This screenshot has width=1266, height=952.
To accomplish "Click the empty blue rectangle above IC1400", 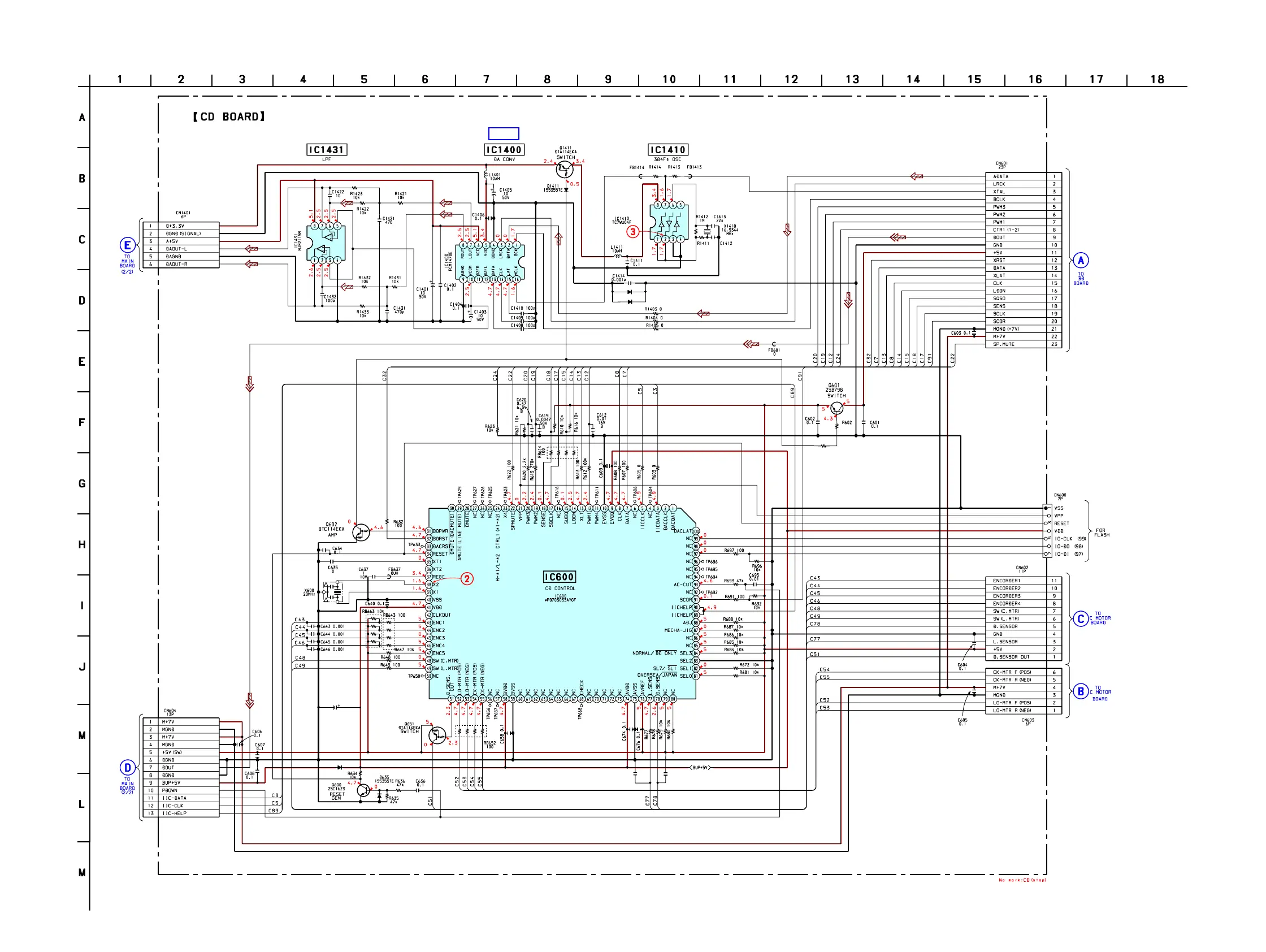I will (x=504, y=133).
